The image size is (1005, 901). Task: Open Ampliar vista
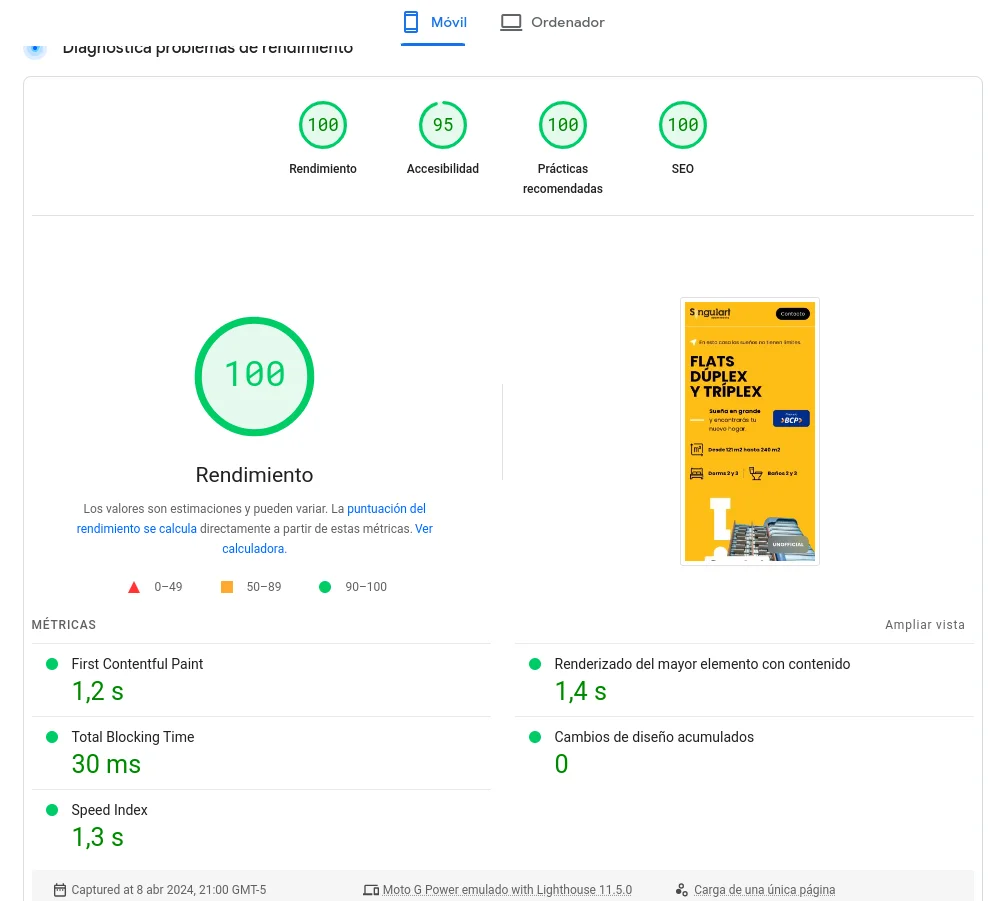pyautogui.click(x=924, y=624)
